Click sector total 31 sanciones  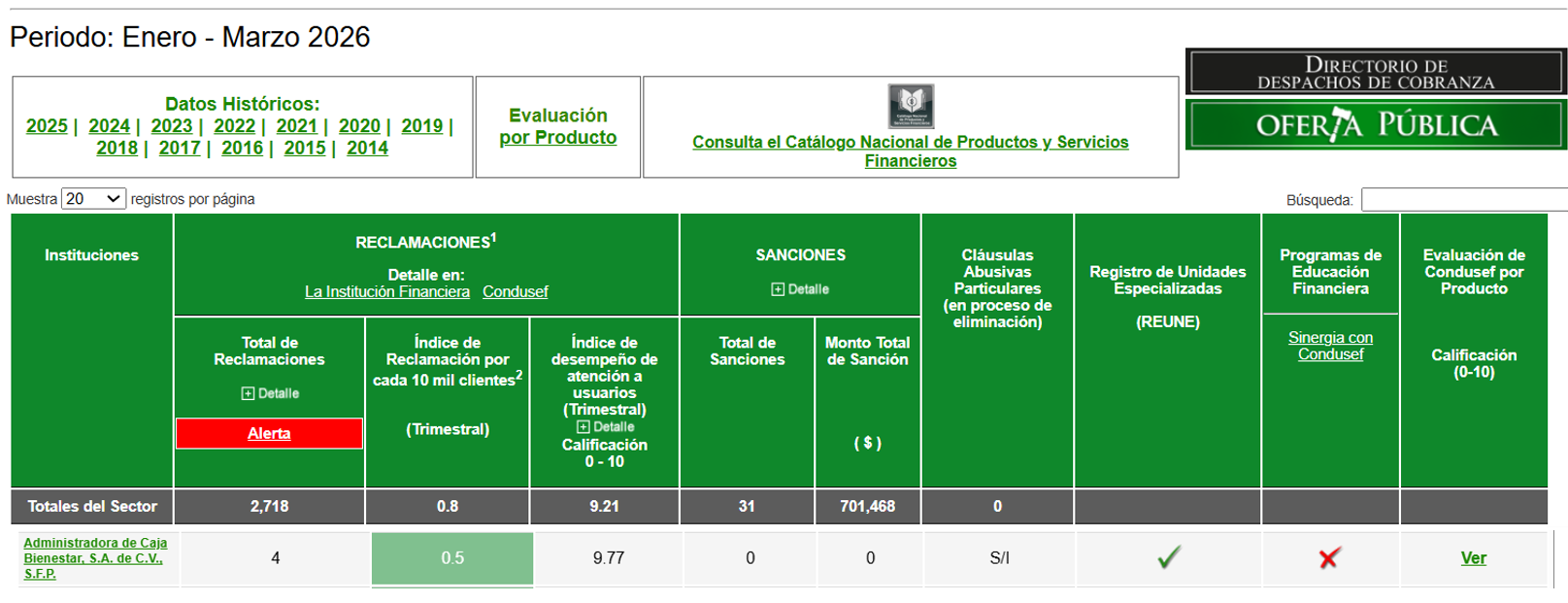pyautogui.click(x=747, y=507)
